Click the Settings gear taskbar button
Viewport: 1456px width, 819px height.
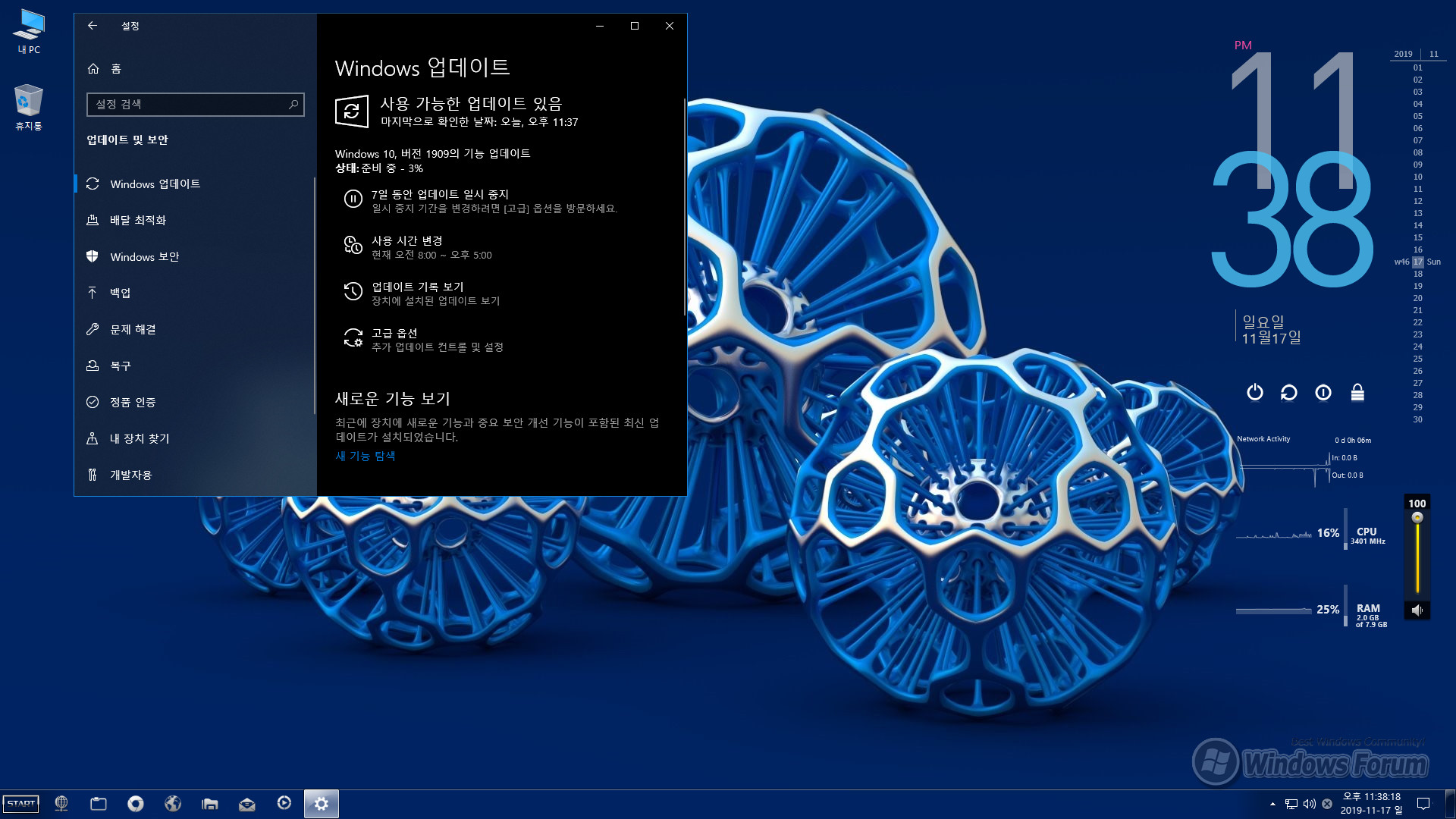tap(322, 804)
